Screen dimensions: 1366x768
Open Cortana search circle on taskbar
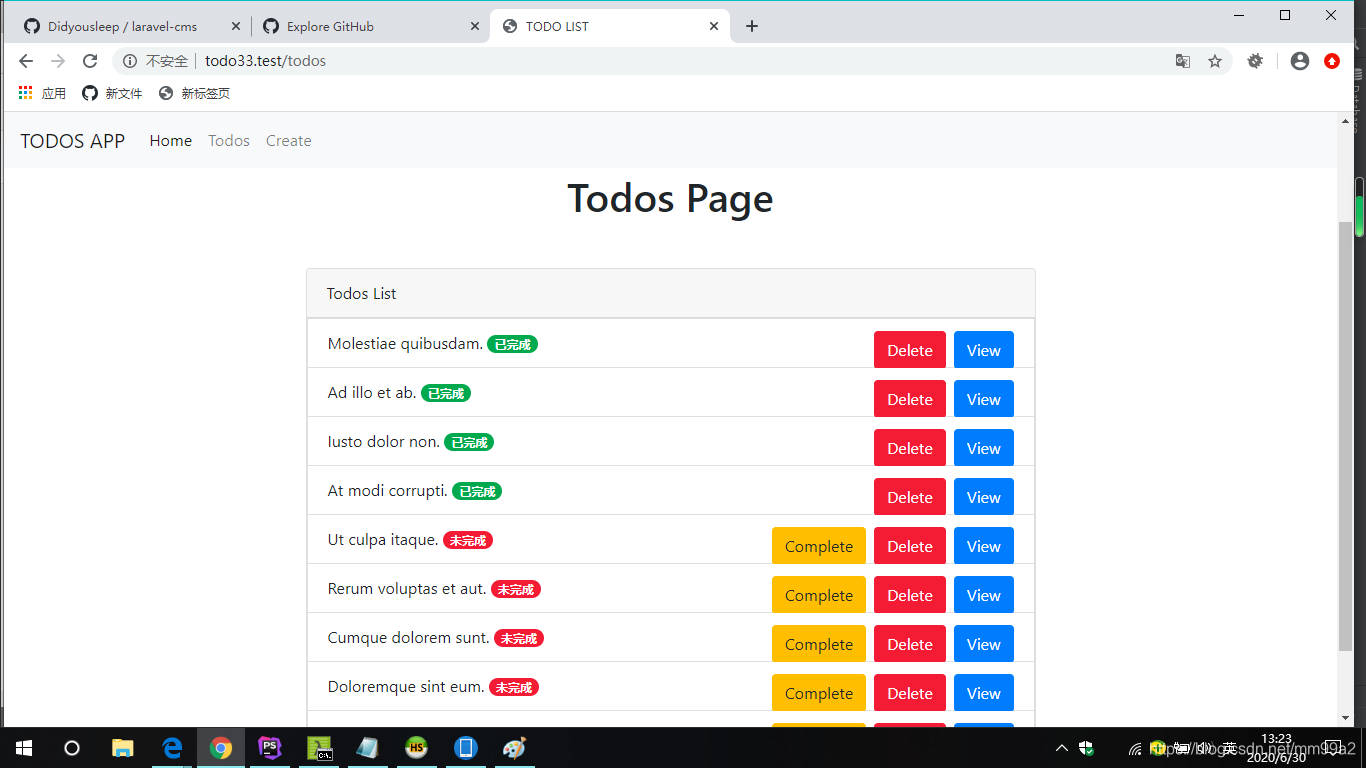coord(72,748)
